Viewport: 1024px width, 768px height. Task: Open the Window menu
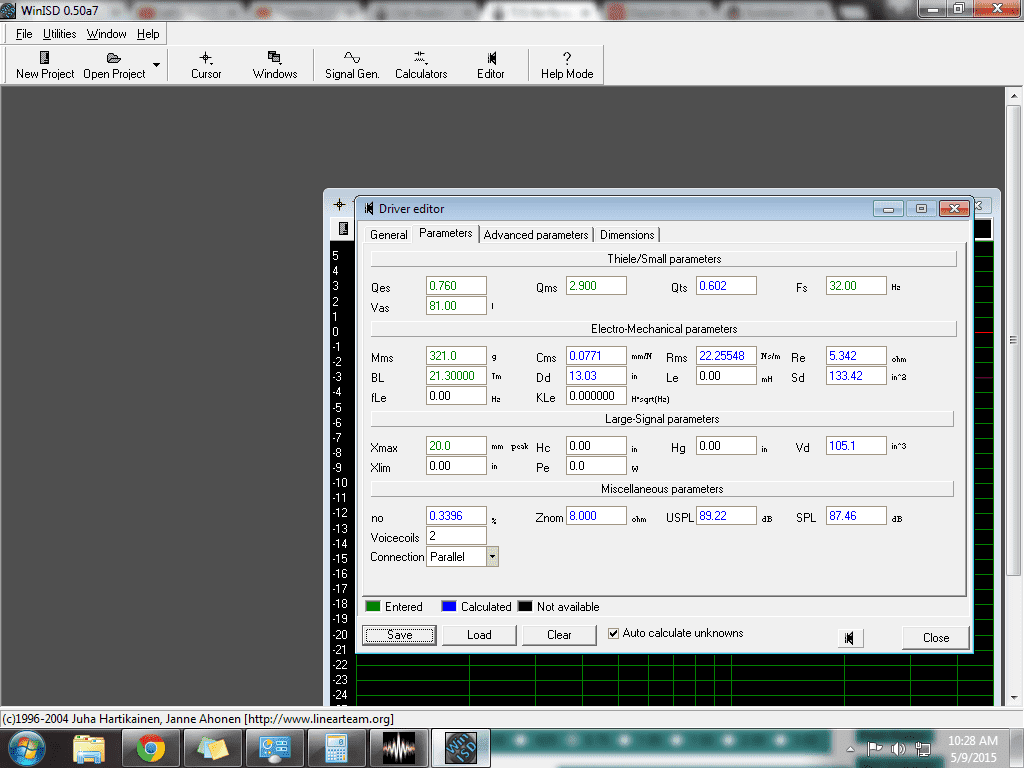click(x=106, y=34)
